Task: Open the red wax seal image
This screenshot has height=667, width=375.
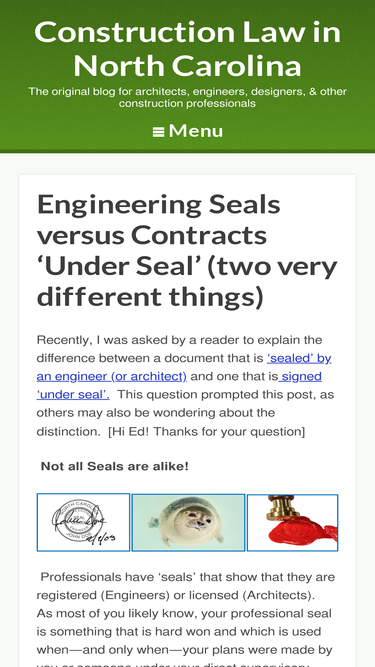Action: click(293, 522)
